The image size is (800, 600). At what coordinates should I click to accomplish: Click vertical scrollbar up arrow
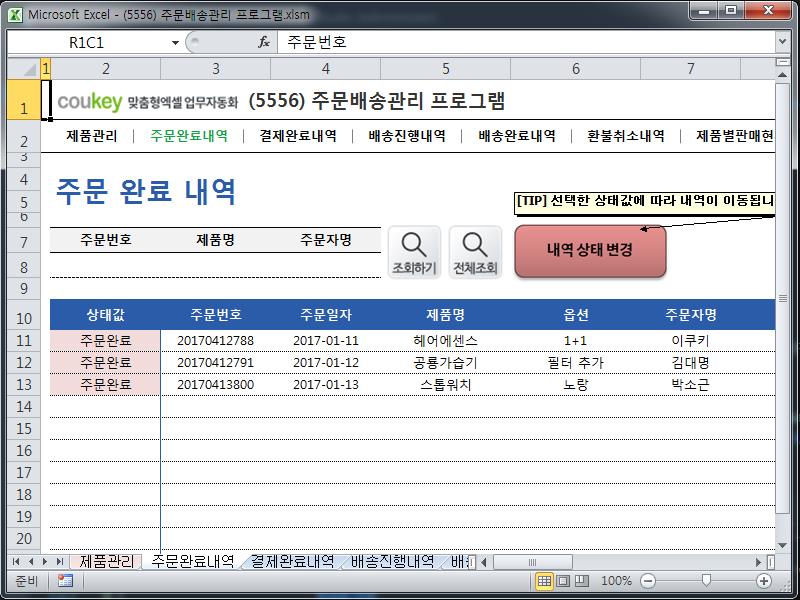click(782, 75)
